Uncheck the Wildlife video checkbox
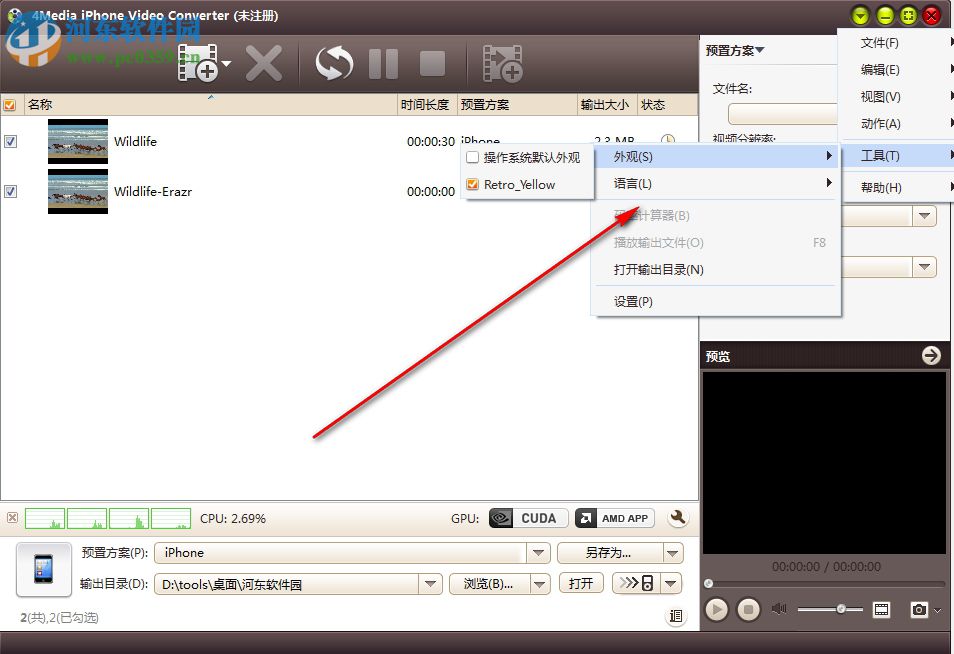 click(11, 141)
